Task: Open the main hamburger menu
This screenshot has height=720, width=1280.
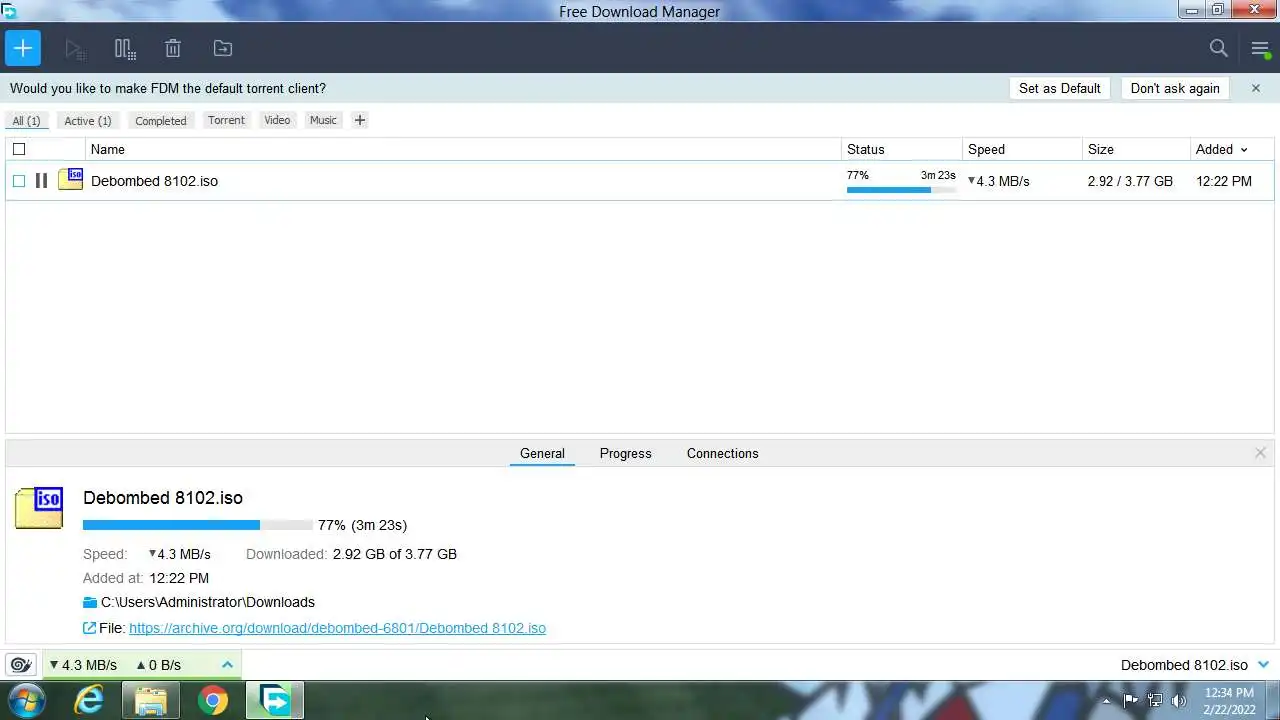Action: pyautogui.click(x=1260, y=48)
